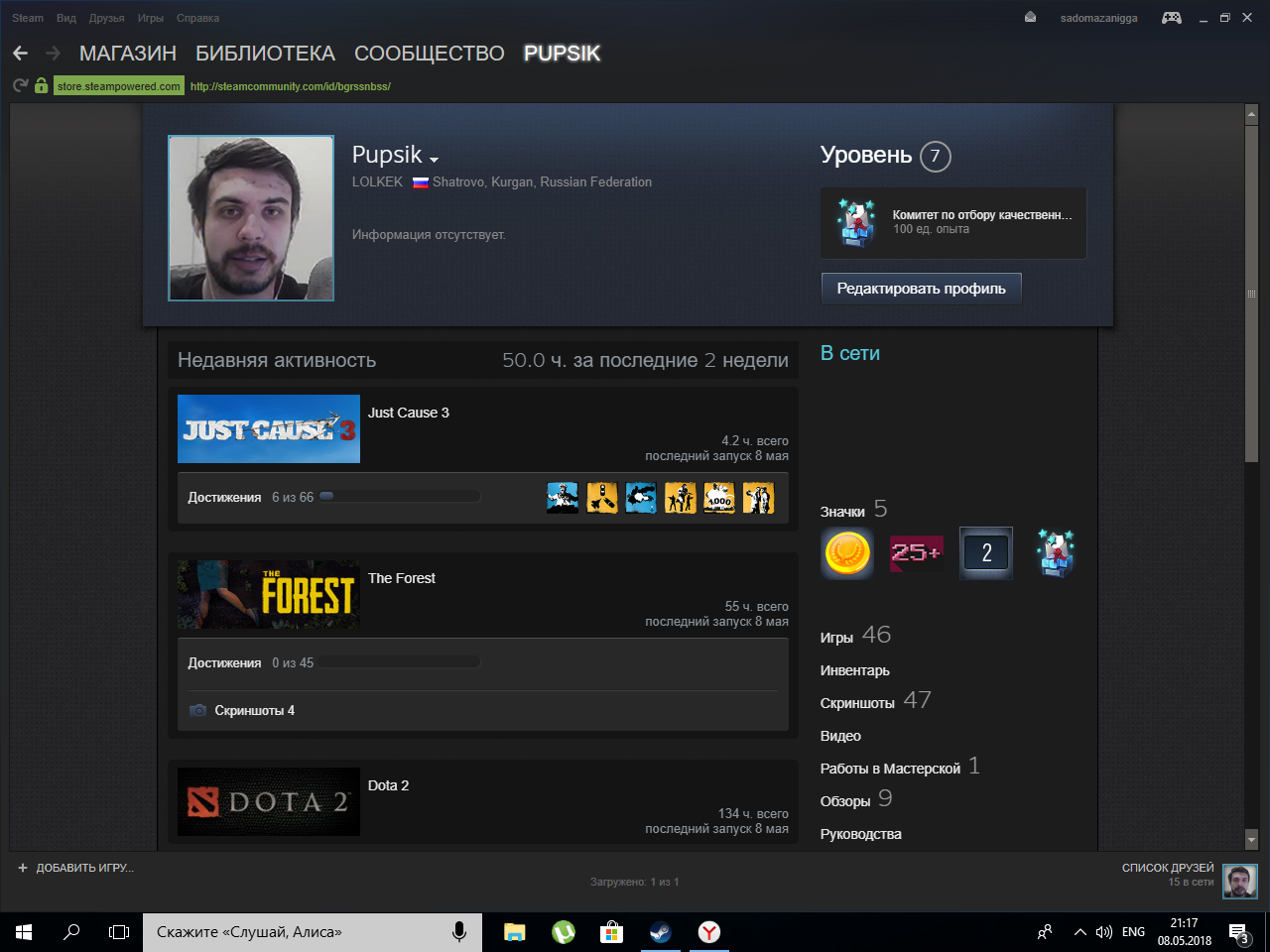Open the Windows action center notifications icon

[1239, 932]
